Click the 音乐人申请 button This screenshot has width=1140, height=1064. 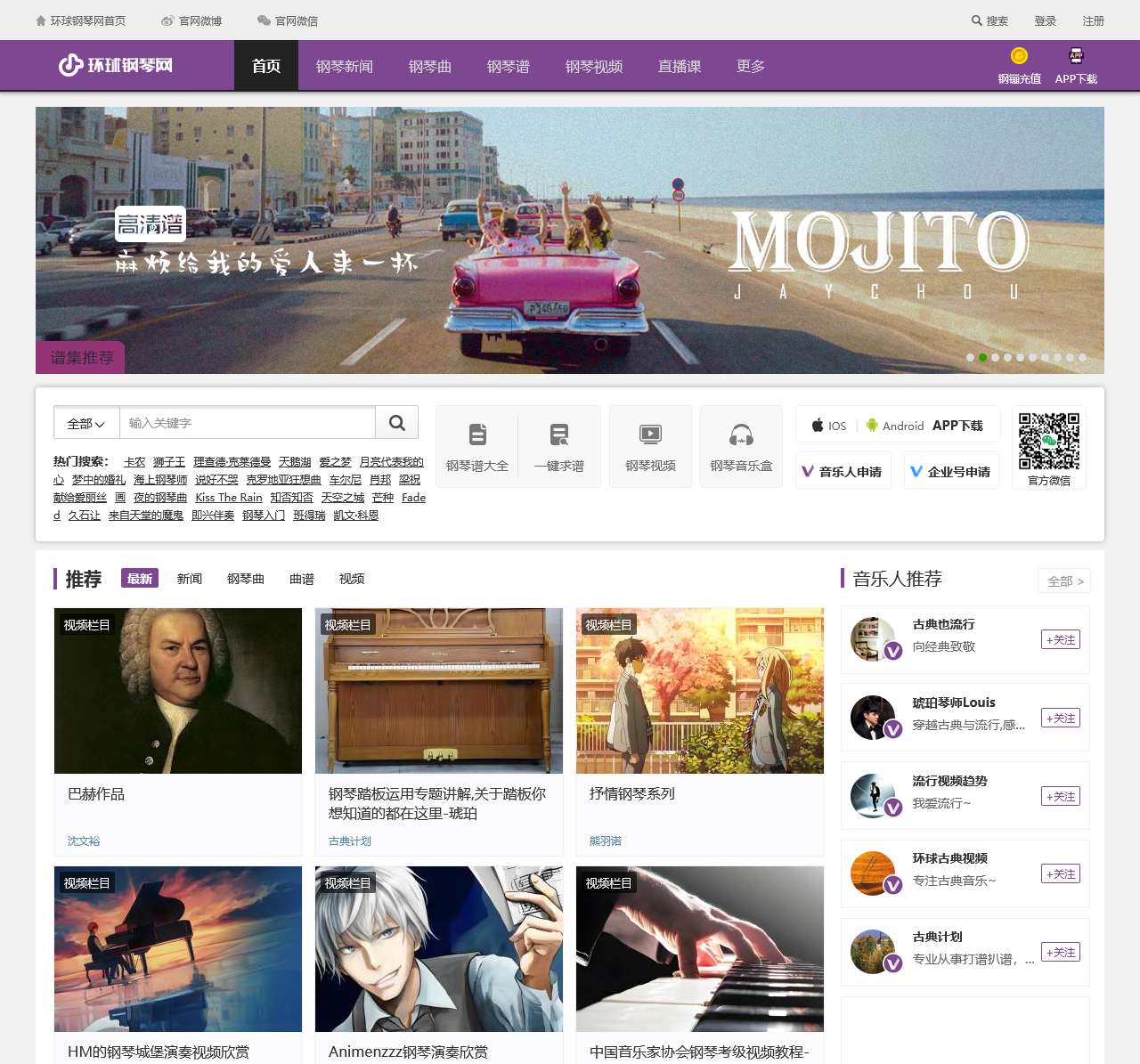point(843,471)
